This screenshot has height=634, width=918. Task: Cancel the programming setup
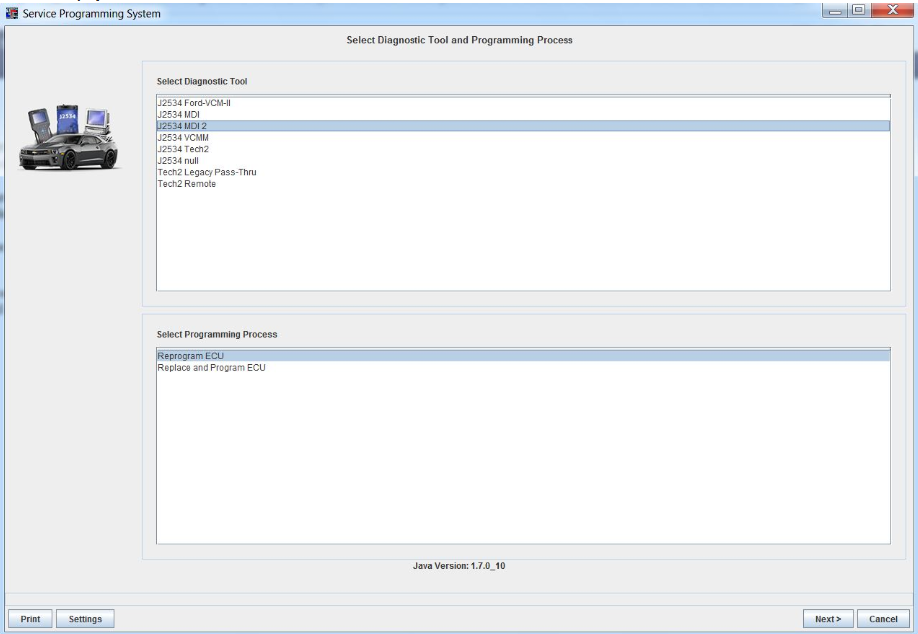(883, 619)
